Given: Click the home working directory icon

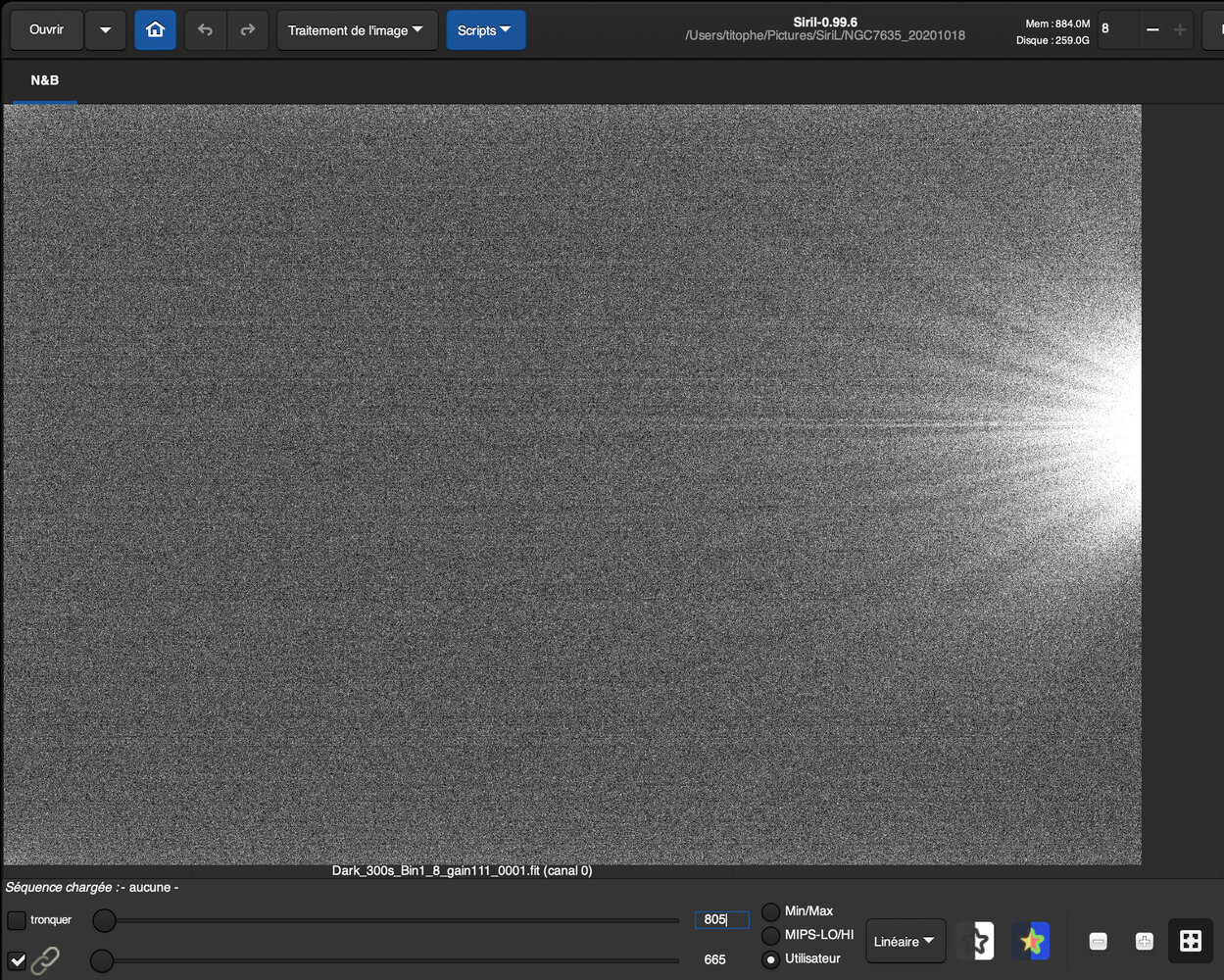Looking at the screenshot, I should pos(155,30).
